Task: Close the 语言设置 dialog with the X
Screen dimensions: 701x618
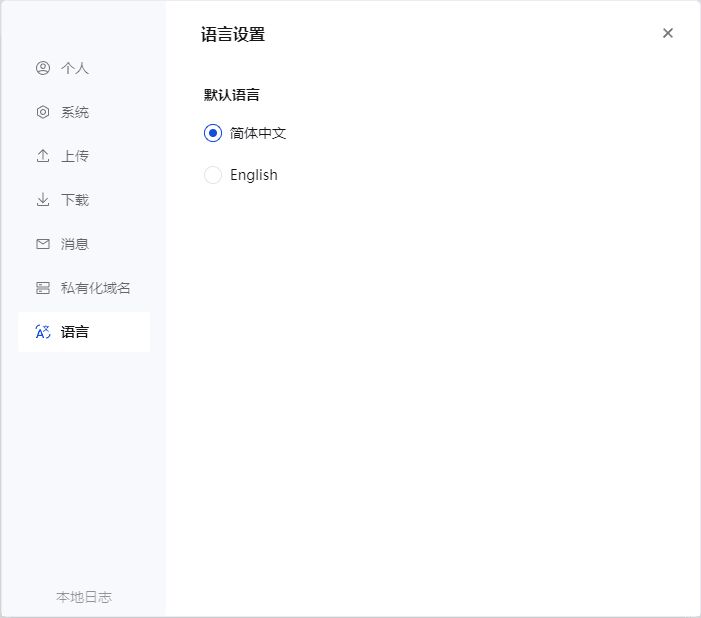Action: [667, 33]
